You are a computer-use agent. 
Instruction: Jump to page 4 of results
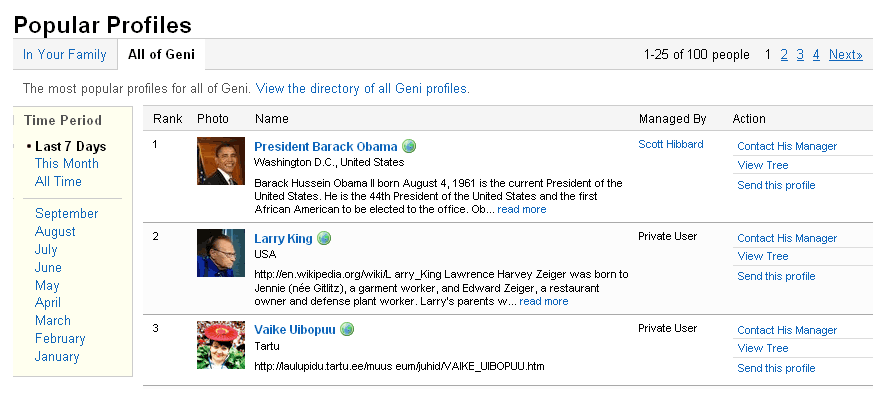pyautogui.click(x=816, y=55)
